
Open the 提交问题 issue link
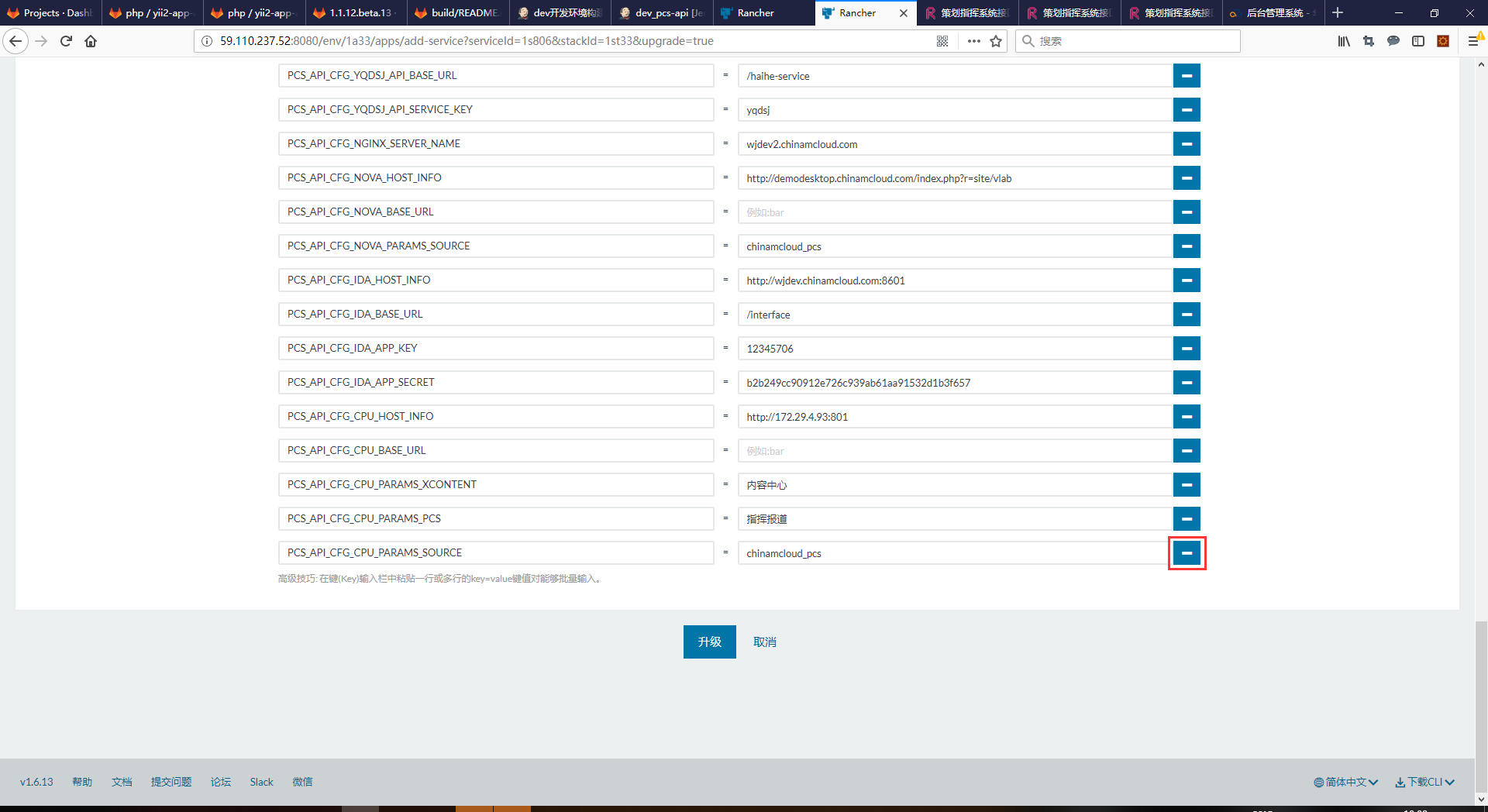click(x=171, y=782)
